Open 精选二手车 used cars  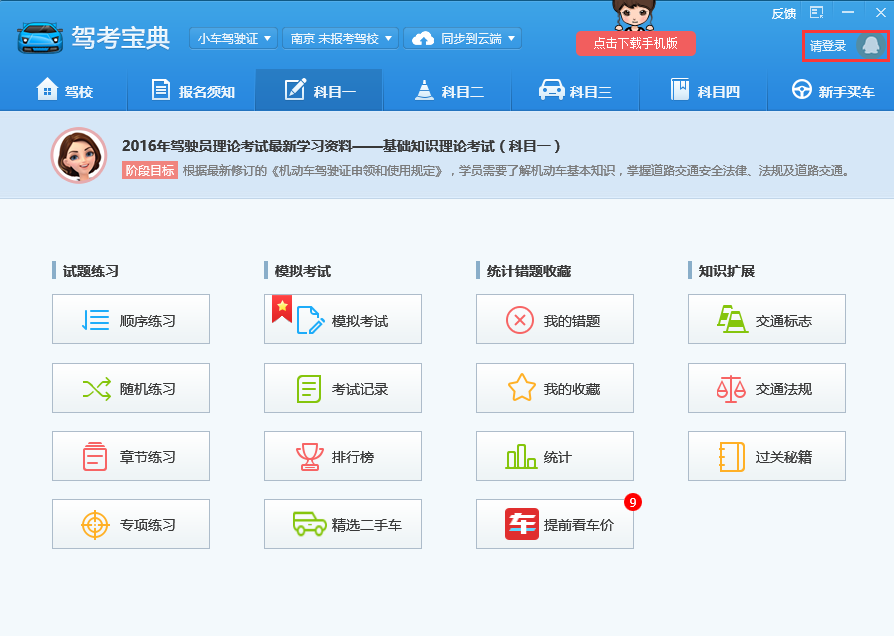click(x=343, y=524)
